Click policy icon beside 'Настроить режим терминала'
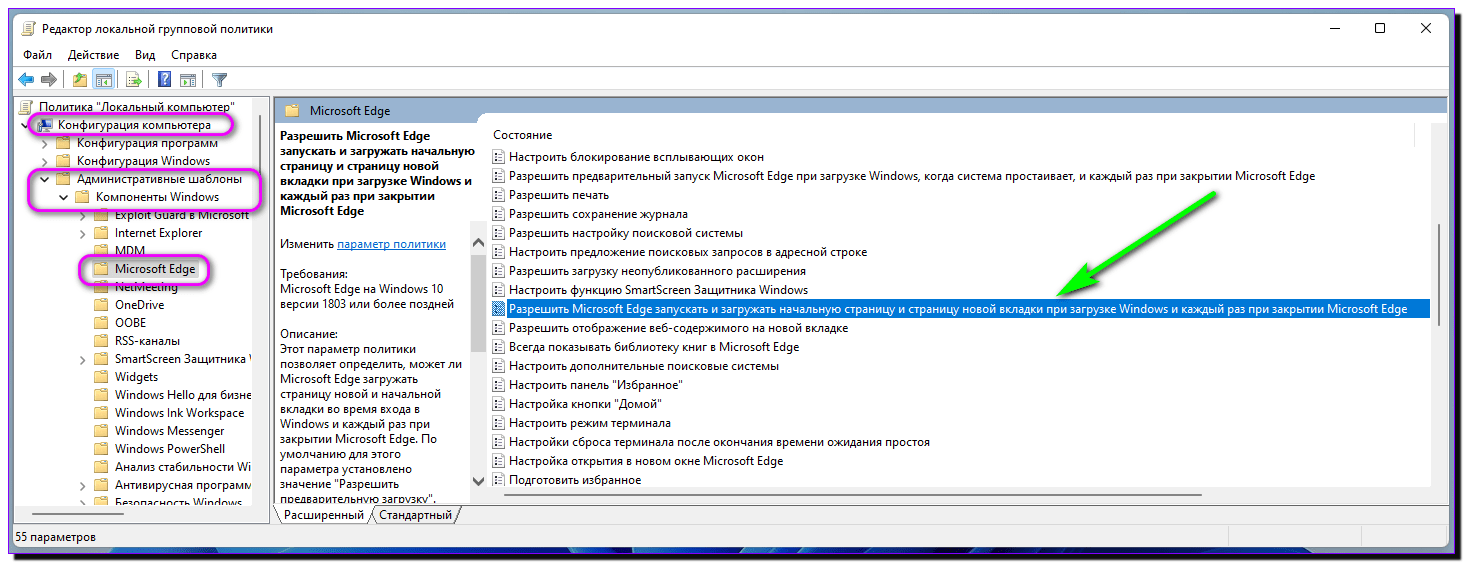 click(x=499, y=423)
